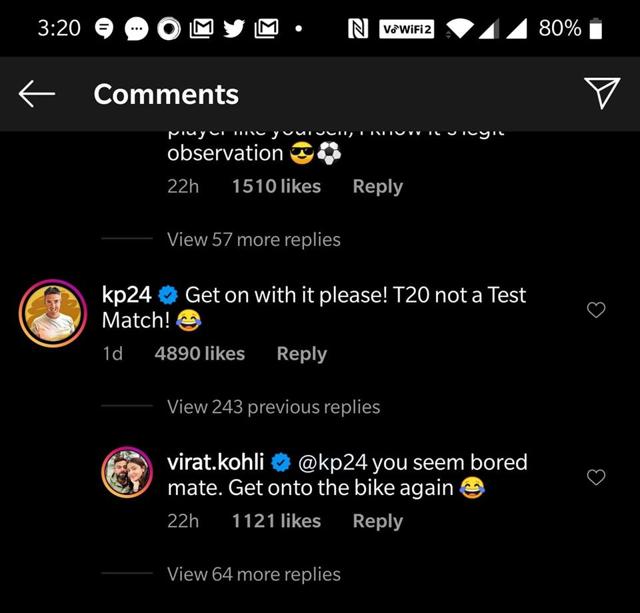Viewport: 640px width, 613px height.
Task: Open the virat.kohli username link
Action: pos(216,462)
